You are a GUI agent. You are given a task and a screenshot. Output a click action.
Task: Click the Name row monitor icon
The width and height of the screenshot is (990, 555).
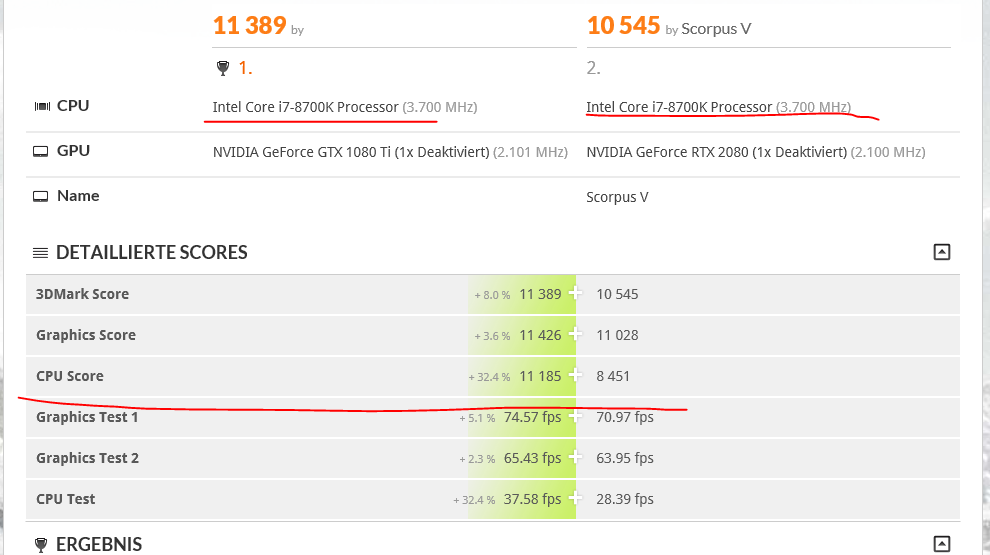[40, 196]
